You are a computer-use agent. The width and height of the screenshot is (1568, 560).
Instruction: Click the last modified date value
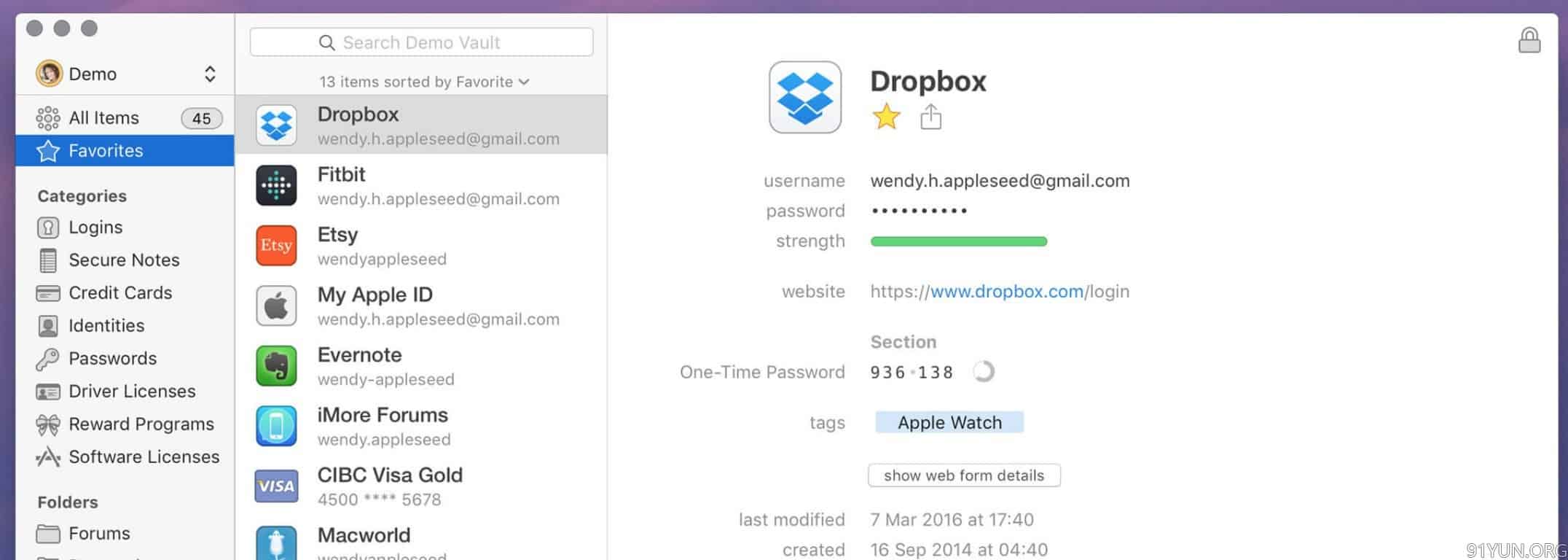point(952,520)
